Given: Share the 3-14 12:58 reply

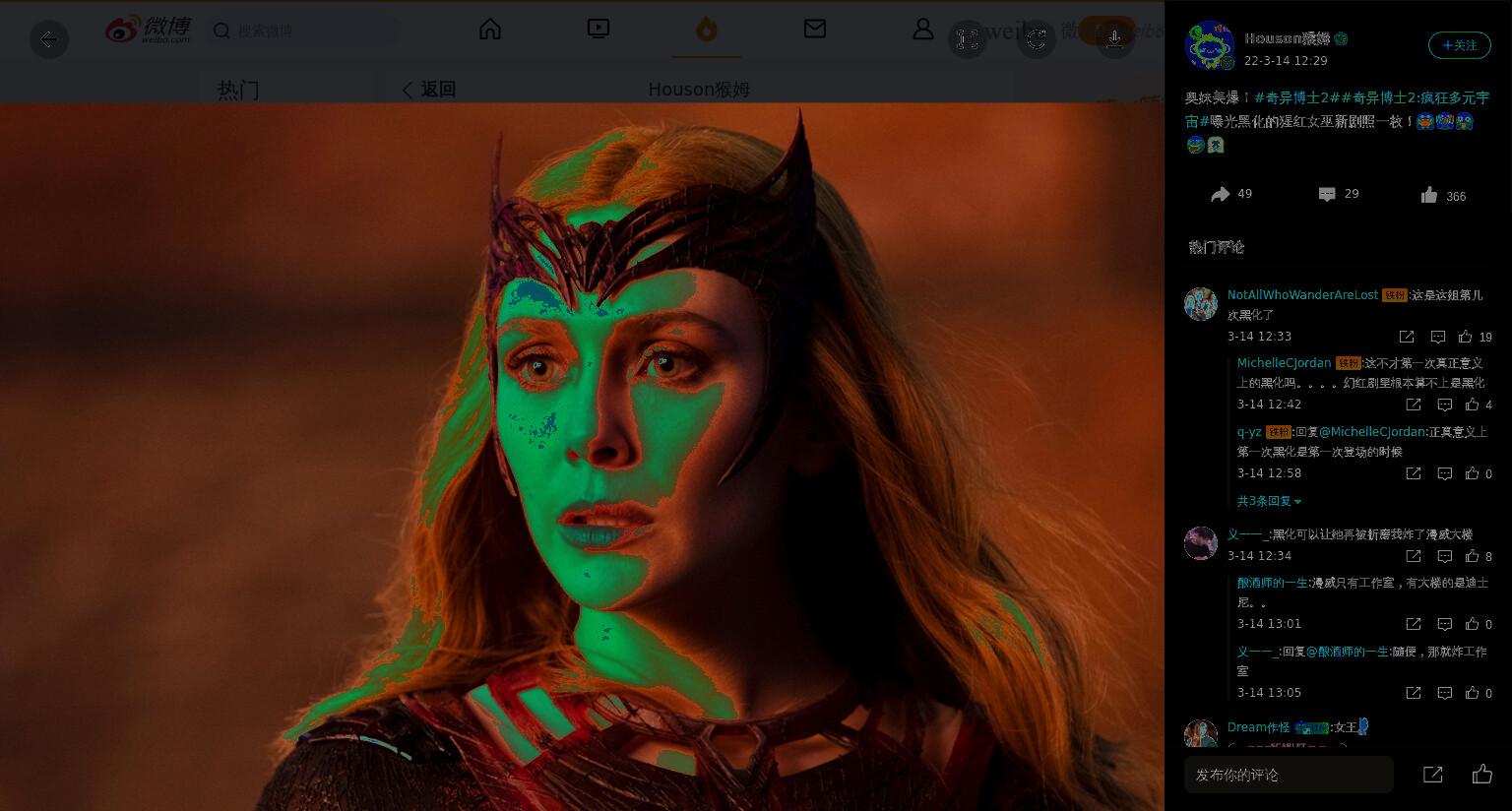Looking at the screenshot, I should (1414, 473).
